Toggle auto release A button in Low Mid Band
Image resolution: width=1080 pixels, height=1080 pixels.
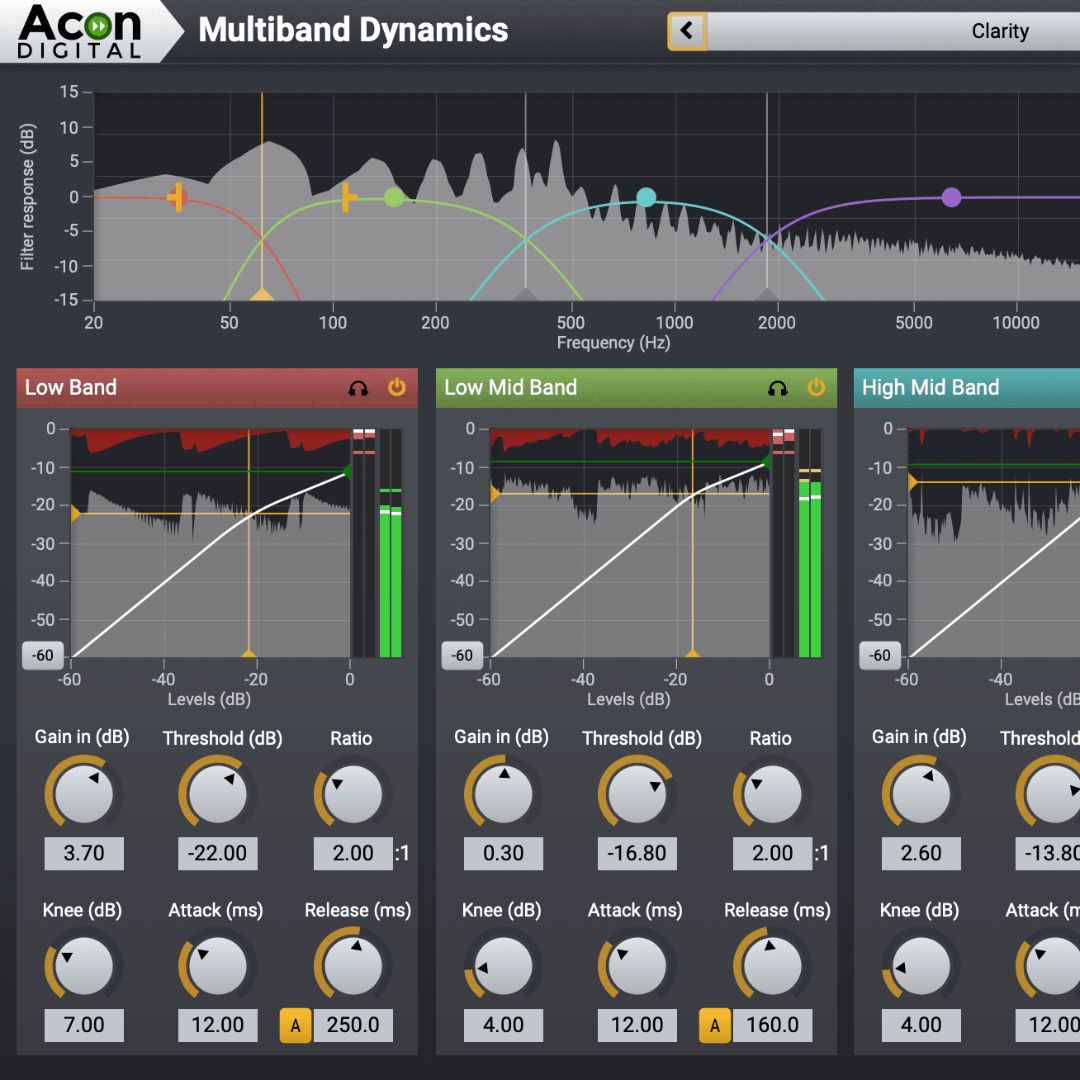[x=715, y=1026]
